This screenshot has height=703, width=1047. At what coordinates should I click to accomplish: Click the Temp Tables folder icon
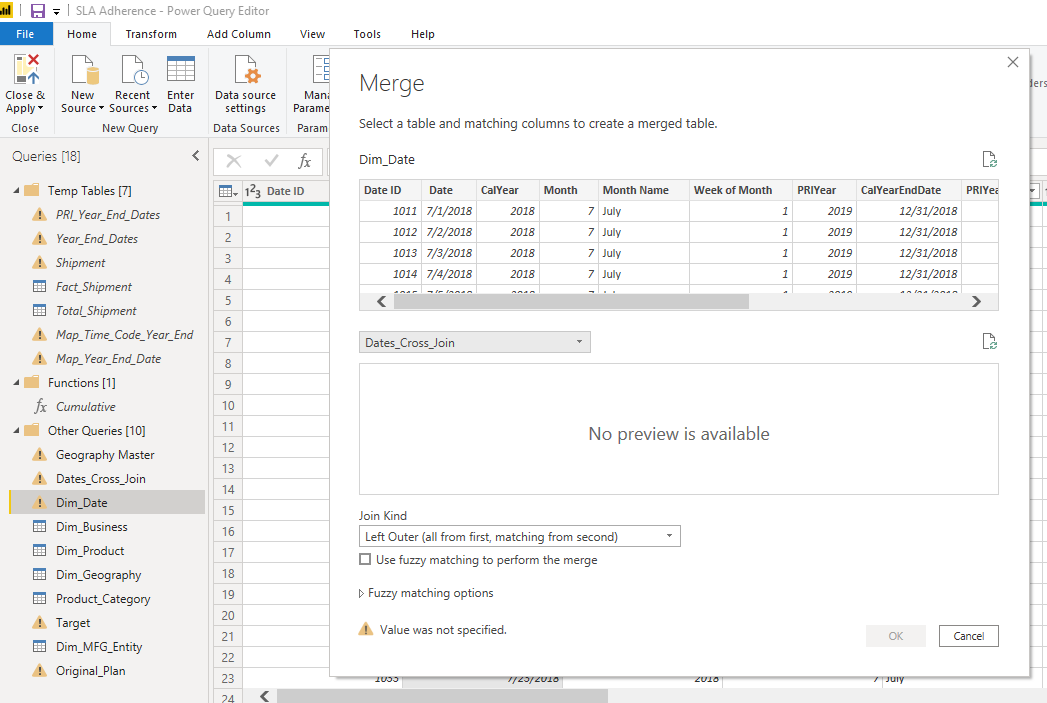coord(31,190)
